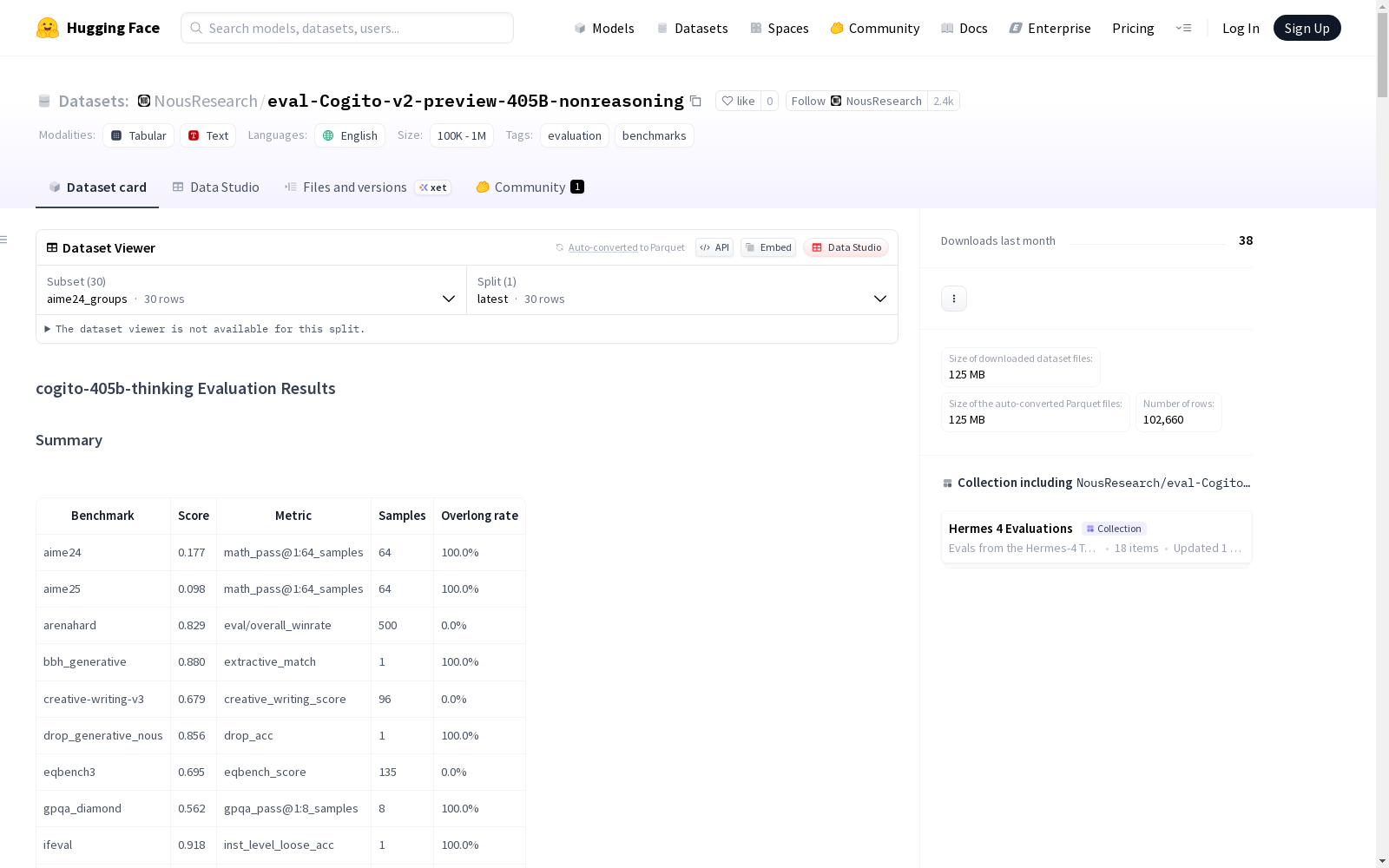The image size is (1389, 868).
Task: Click Log In
Action: tap(1241, 28)
